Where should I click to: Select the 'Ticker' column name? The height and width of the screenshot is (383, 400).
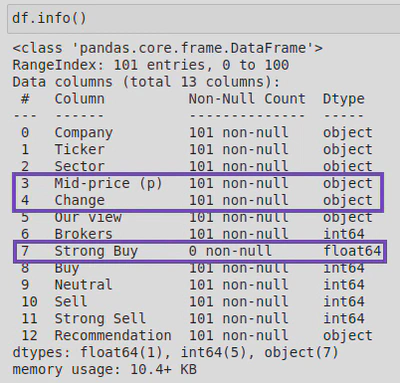pos(80,149)
